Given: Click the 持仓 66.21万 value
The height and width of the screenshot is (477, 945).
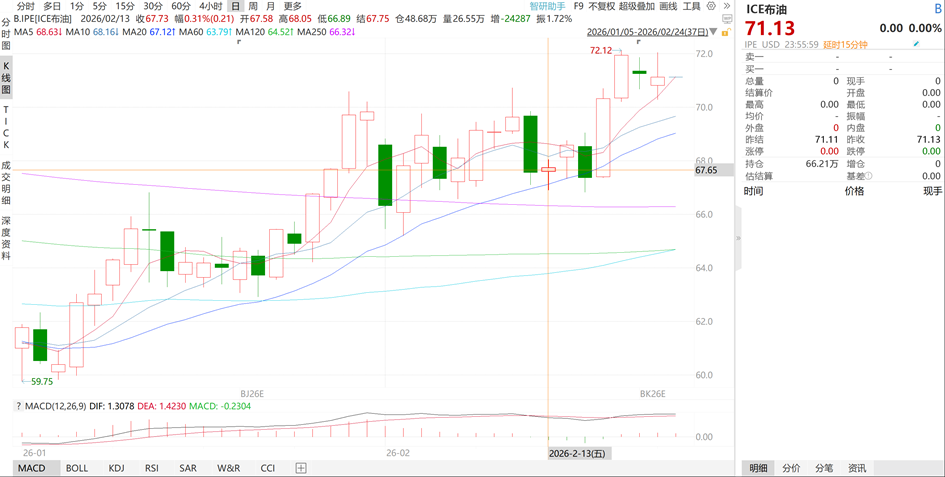Looking at the screenshot, I should 821,163.
